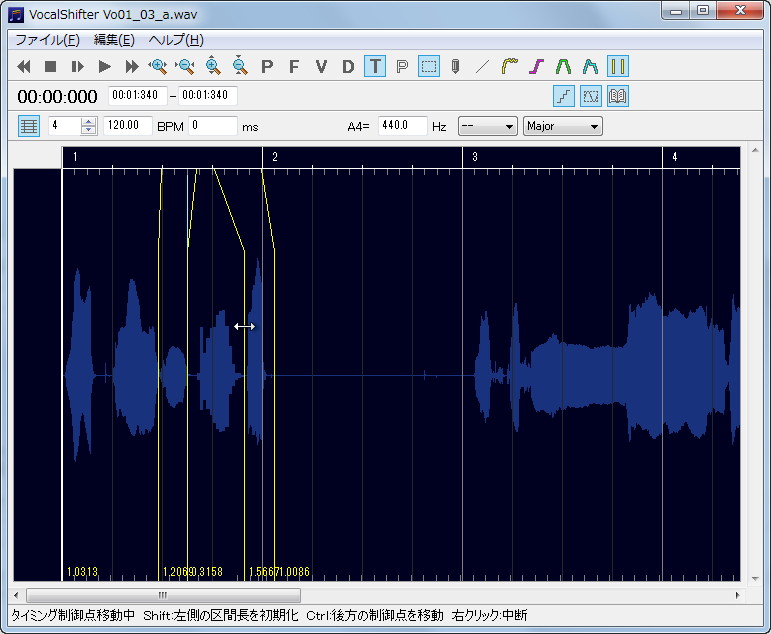Zoom out horizontally with the magnifier minus
The width and height of the screenshot is (771, 634).
[x=185, y=66]
